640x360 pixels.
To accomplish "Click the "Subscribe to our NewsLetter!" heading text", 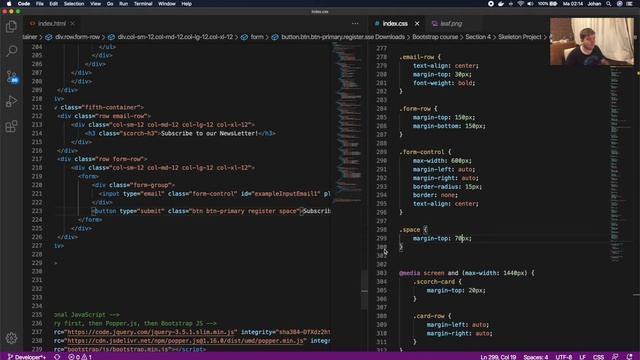I will (x=209, y=133).
